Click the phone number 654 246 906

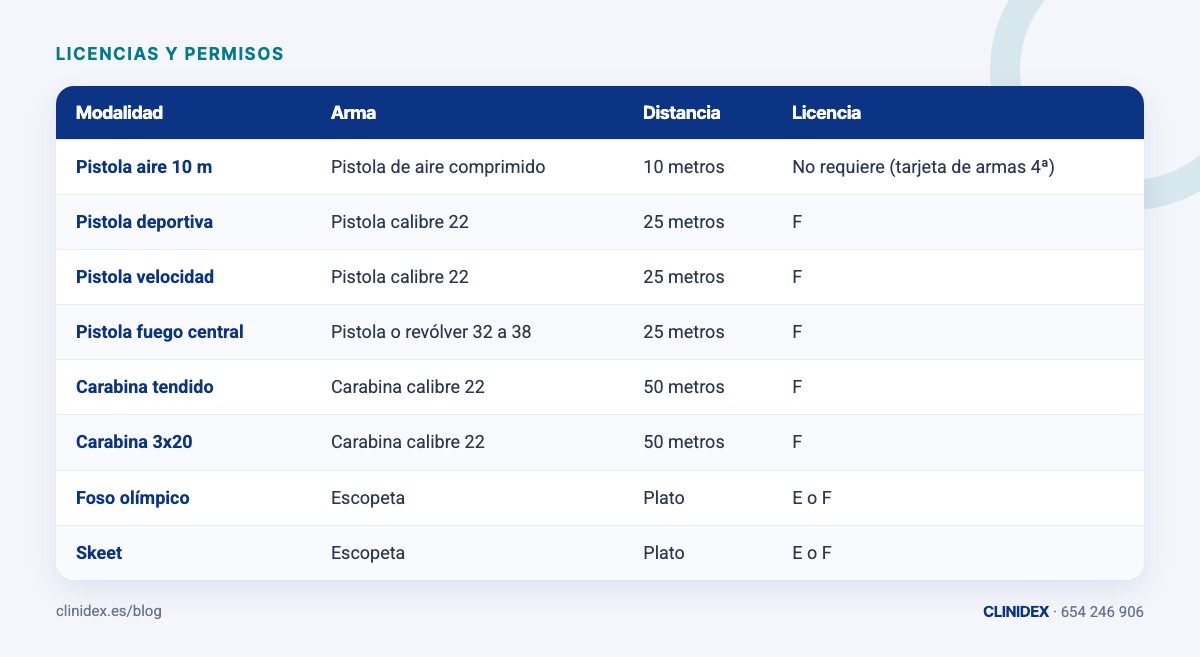pyautogui.click(x=1102, y=612)
